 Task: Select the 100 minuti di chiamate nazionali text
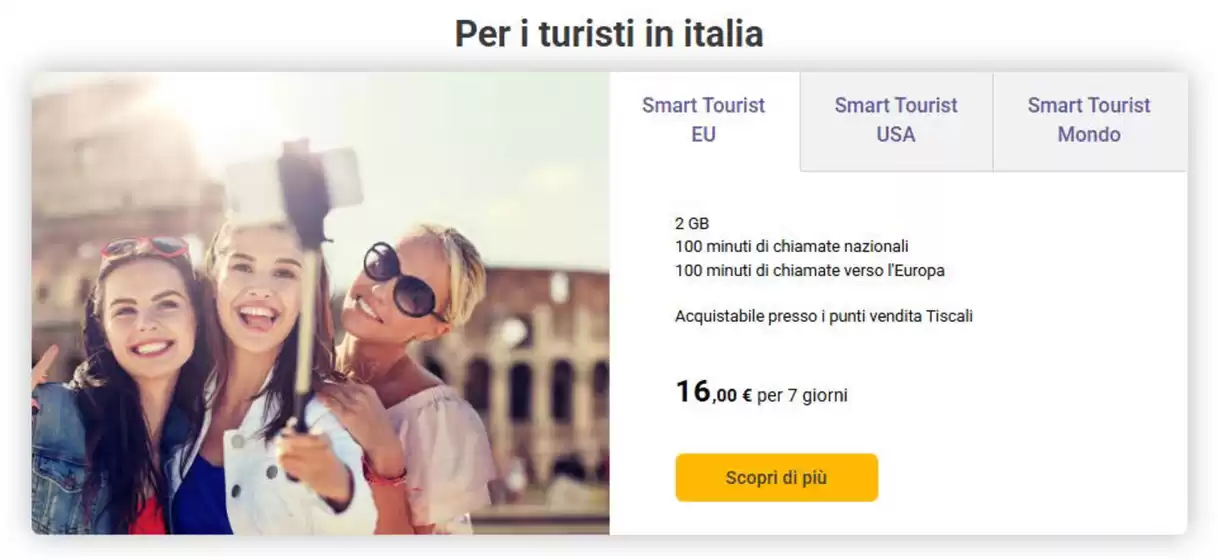pyautogui.click(x=791, y=246)
